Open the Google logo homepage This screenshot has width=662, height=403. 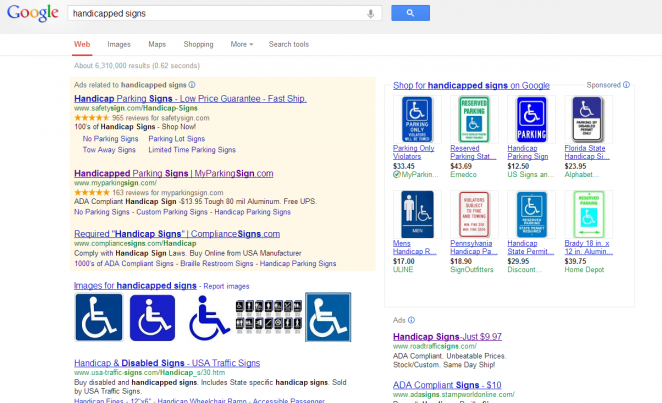tap(33, 13)
